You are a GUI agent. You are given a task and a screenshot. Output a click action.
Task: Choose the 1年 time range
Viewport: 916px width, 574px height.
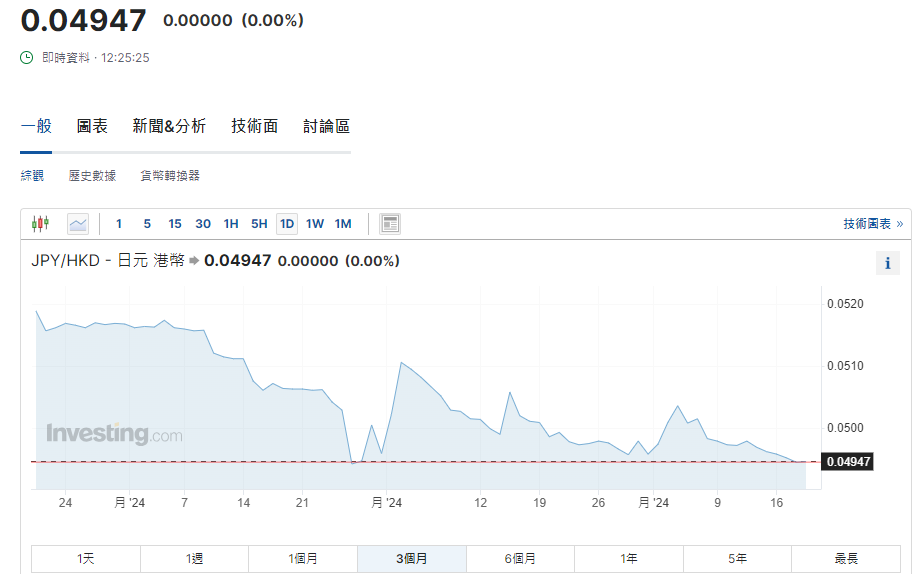628,559
